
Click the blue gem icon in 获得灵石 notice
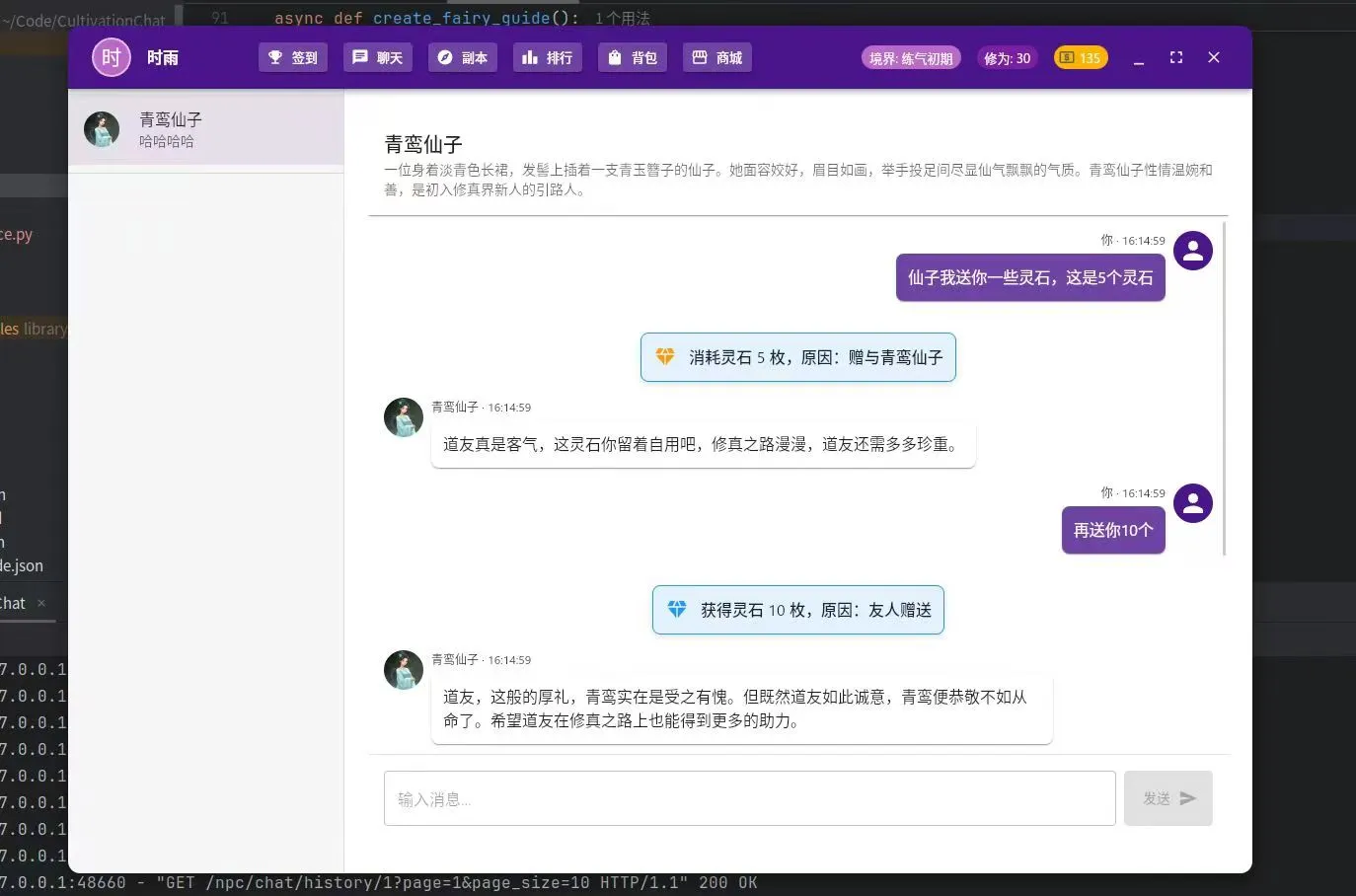[677, 609]
